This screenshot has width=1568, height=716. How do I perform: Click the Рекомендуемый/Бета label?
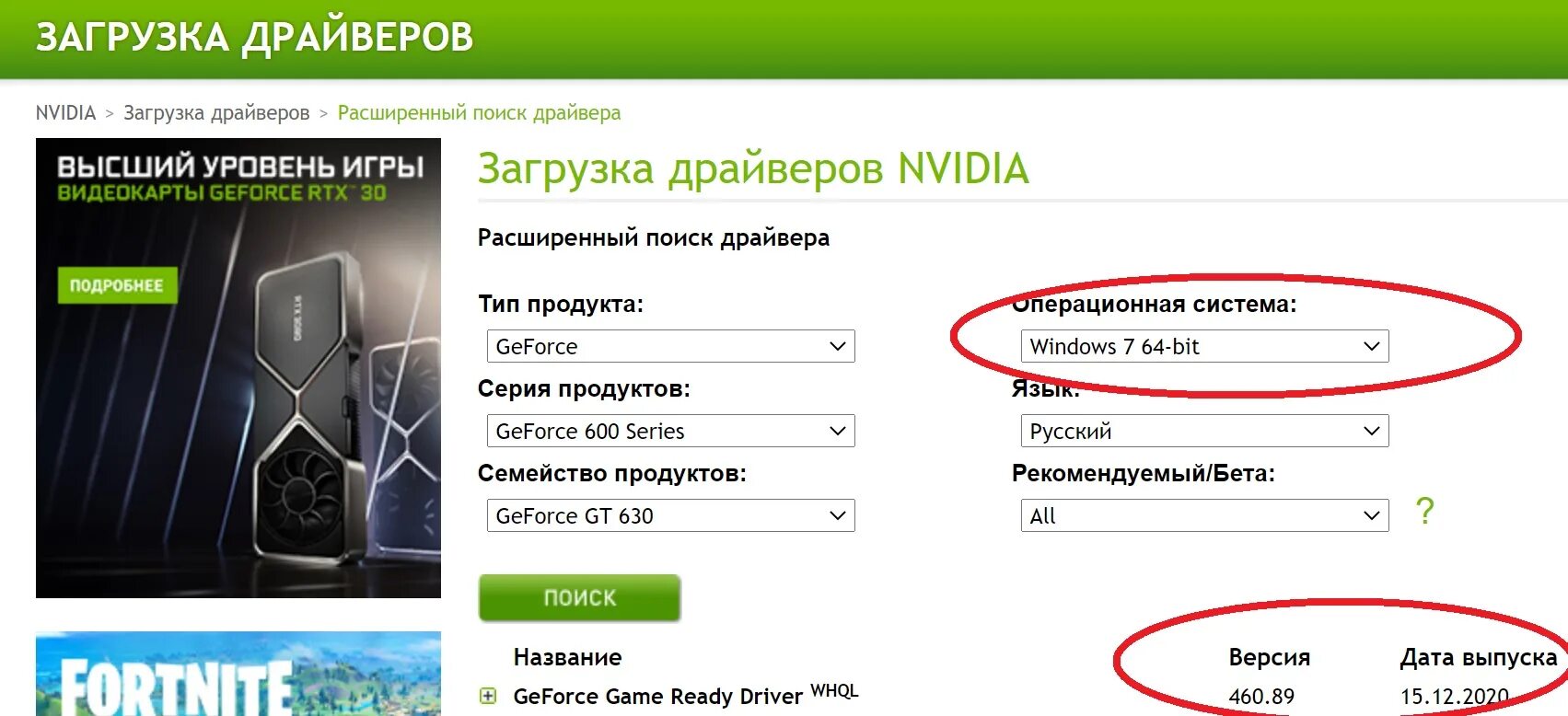[1144, 473]
